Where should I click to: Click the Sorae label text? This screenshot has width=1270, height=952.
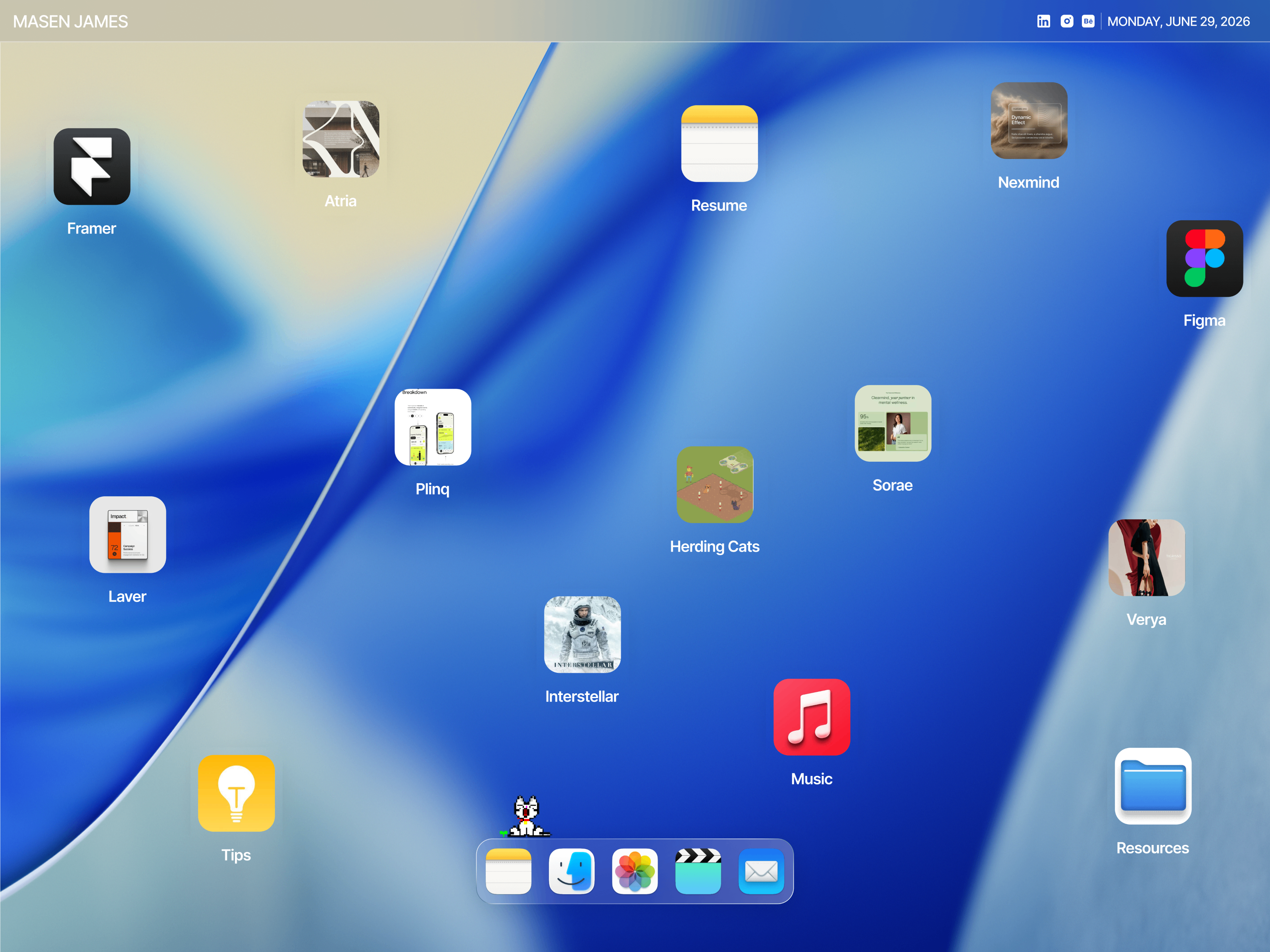(x=893, y=485)
